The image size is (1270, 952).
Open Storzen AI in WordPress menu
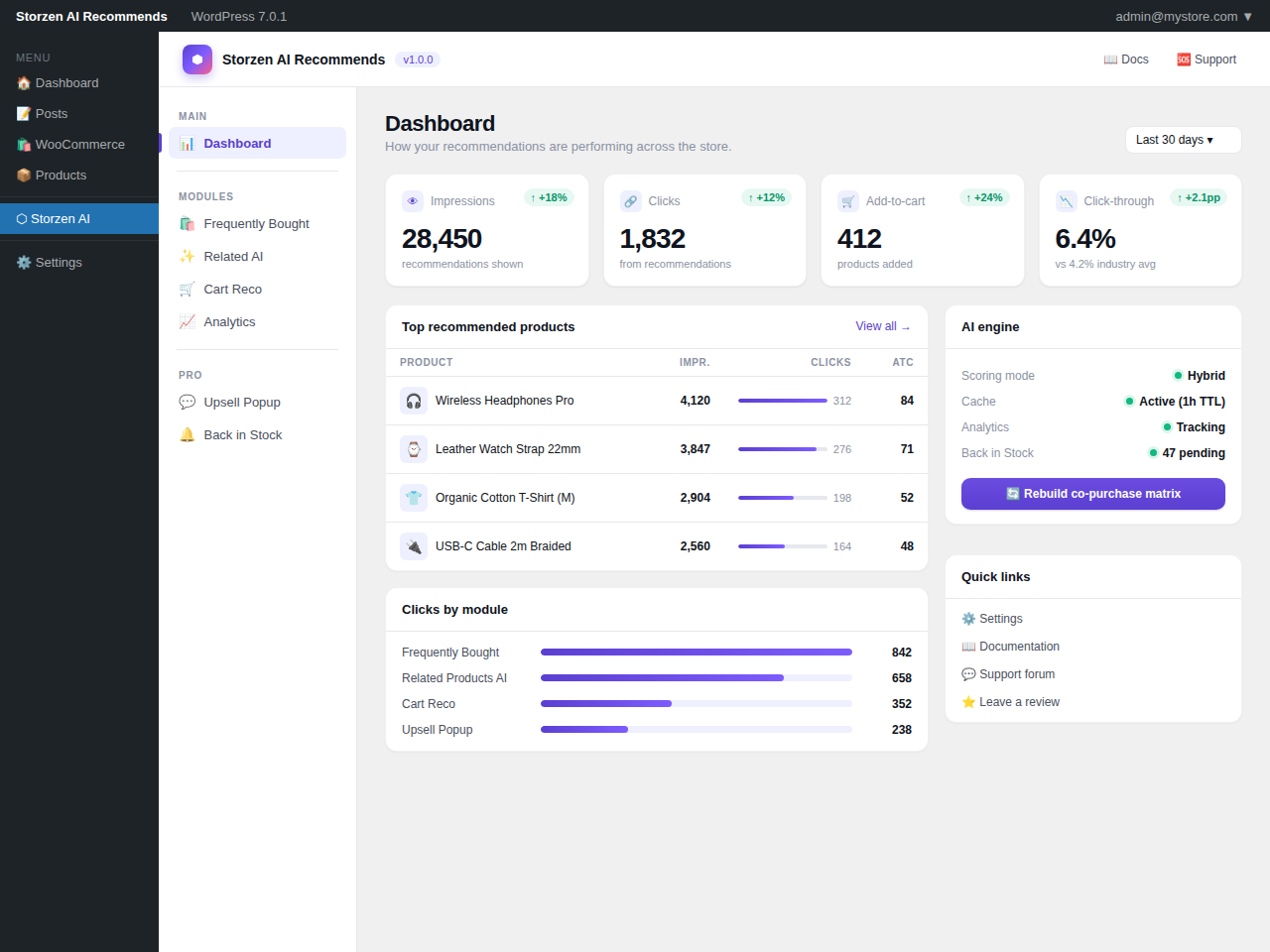[x=79, y=219]
